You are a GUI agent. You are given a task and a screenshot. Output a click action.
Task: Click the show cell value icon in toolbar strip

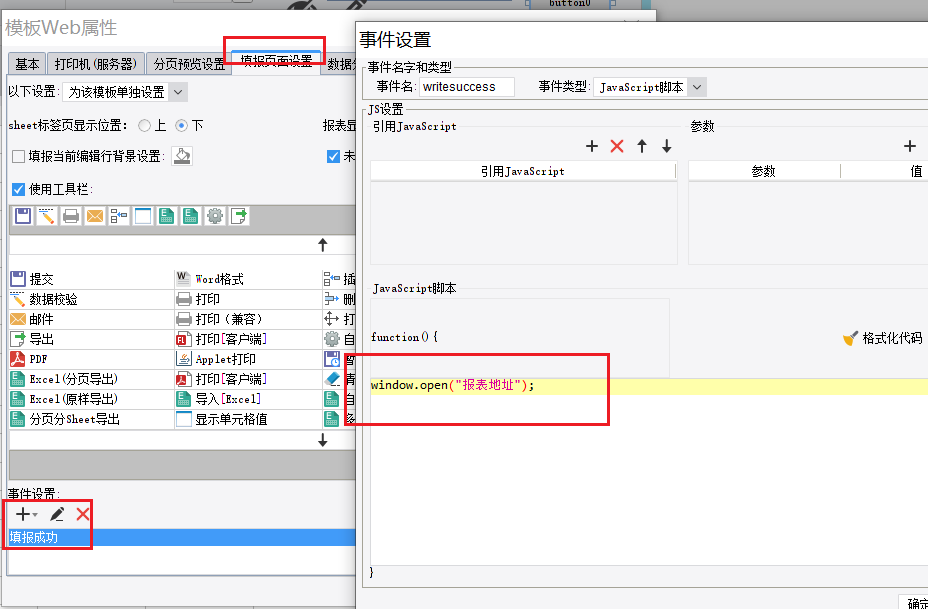click(x=143, y=216)
